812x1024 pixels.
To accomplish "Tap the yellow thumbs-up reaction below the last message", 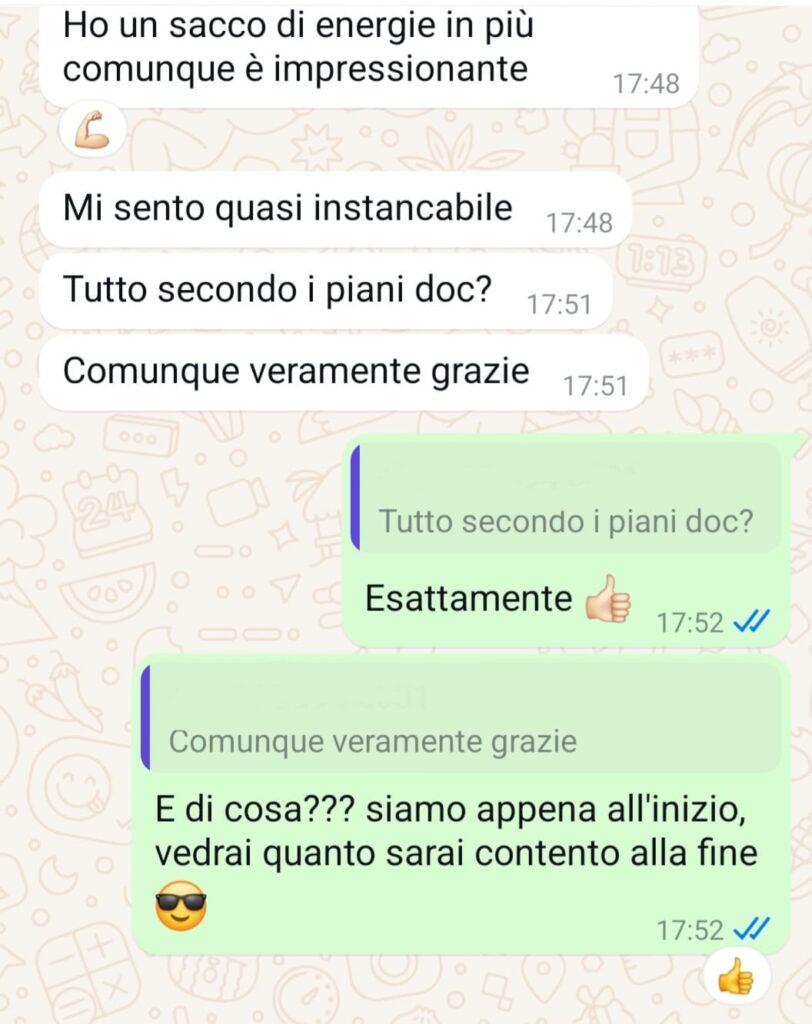I will pos(736,977).
